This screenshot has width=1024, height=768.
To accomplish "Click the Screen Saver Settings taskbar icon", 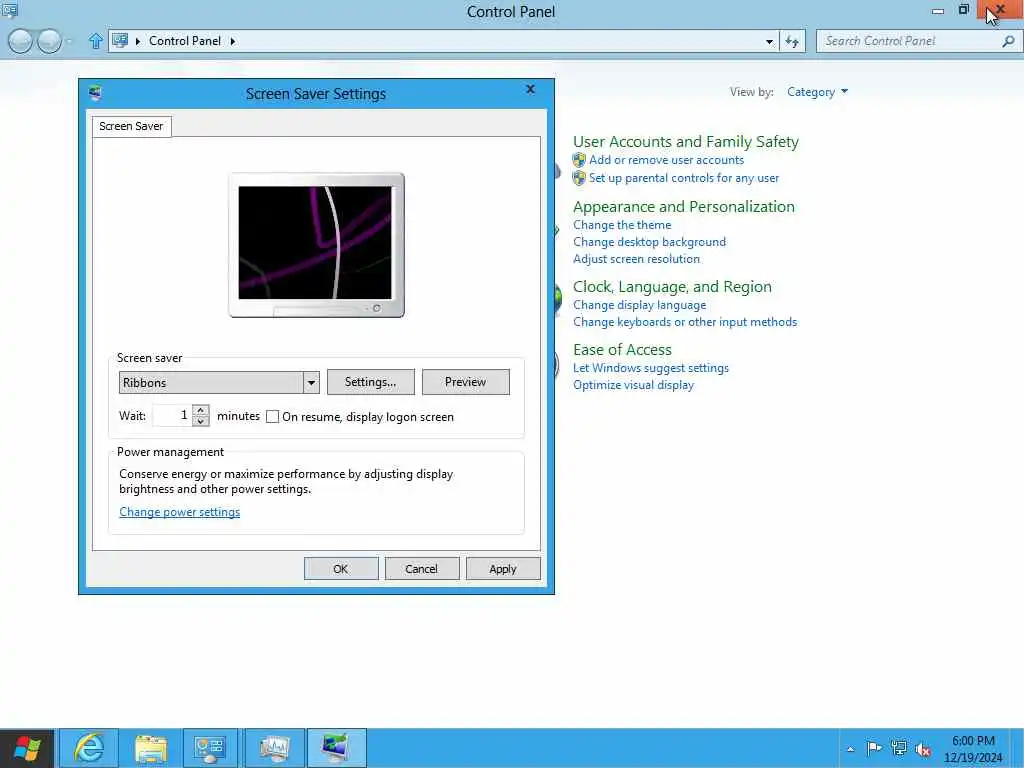I will [336, 748].
